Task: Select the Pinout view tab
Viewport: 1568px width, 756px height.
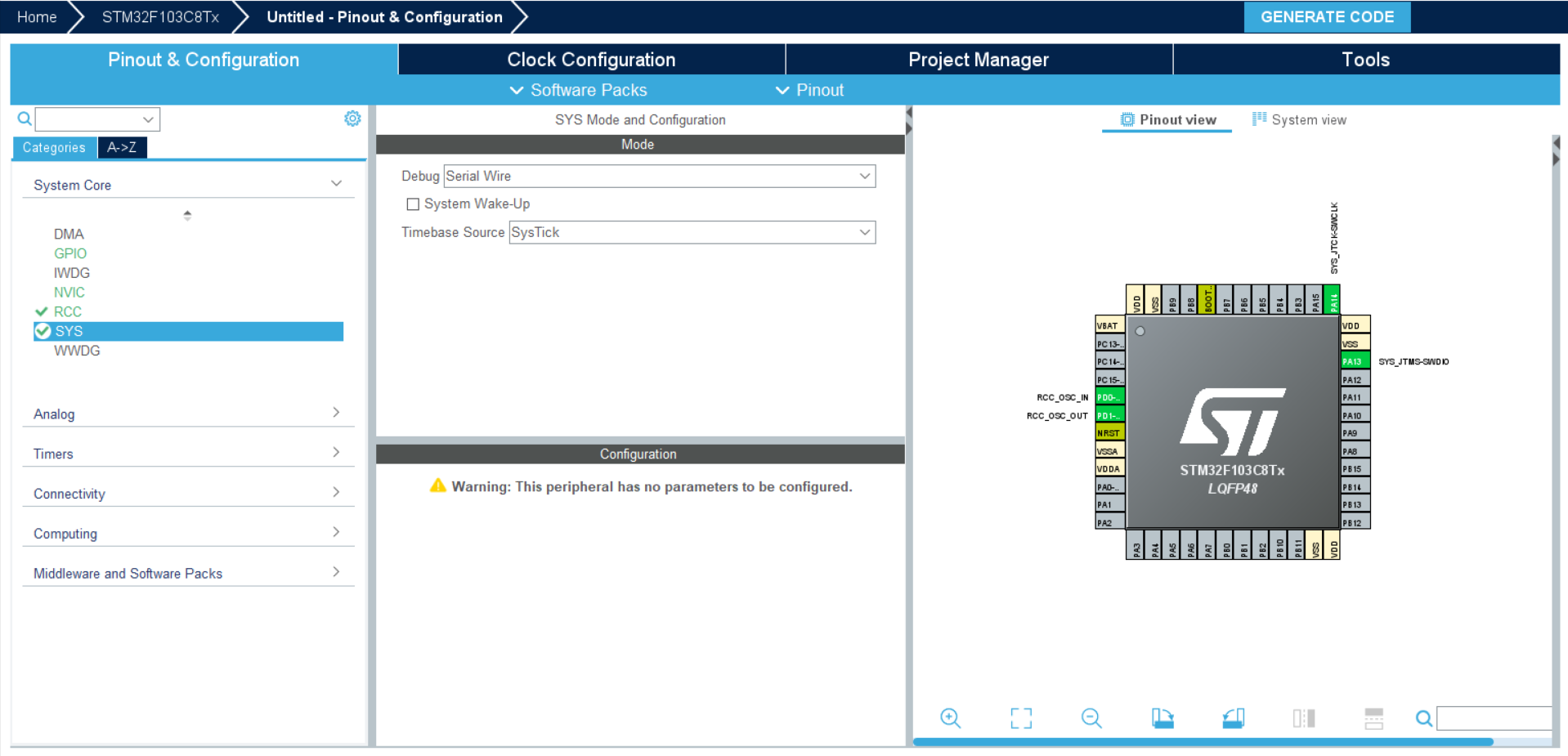Action: pyautogui.click(x=1167, y=119)
